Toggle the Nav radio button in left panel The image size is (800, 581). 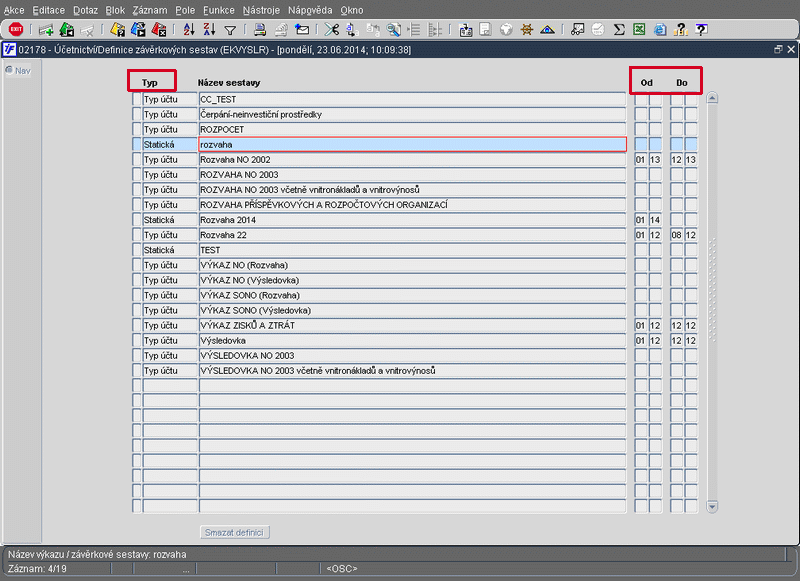9,70
